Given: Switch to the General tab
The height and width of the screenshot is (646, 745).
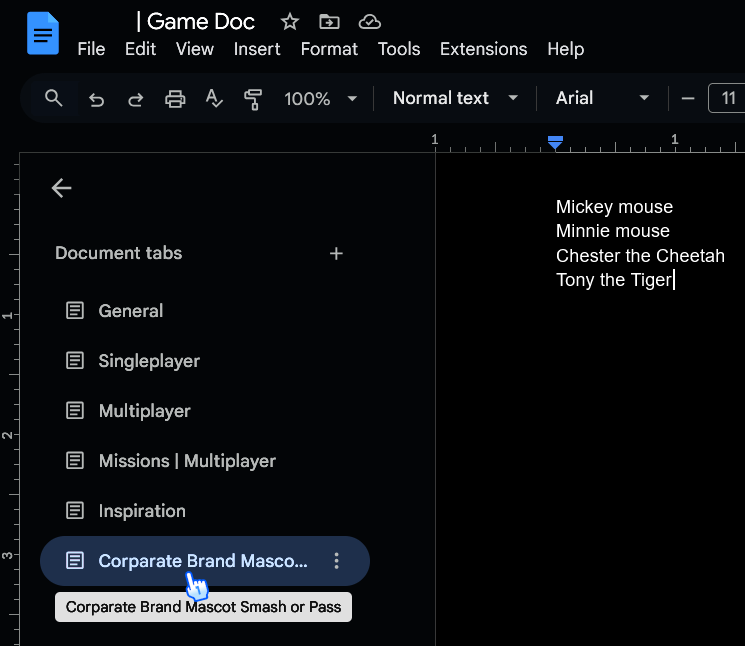Looking at the screenshot, I should [x=205, y=311].
